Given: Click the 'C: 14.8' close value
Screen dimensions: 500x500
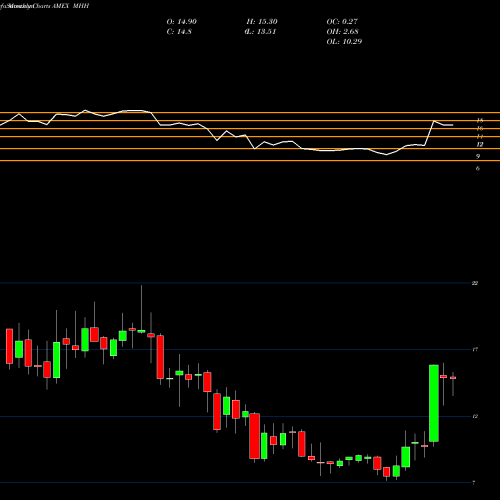Looking at the screenshot, I should [179, 32].
